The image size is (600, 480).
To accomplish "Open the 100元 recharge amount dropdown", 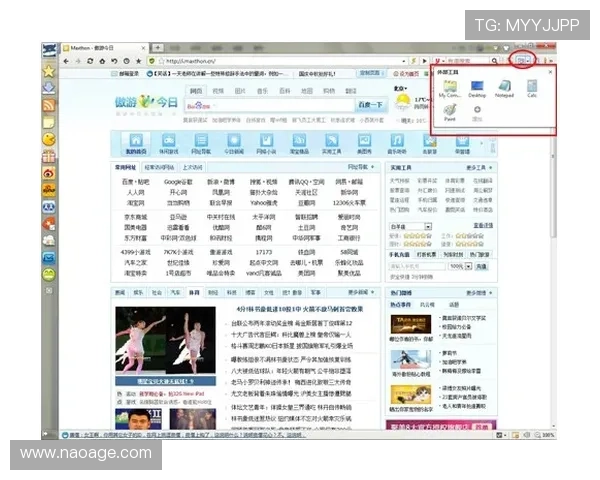I will click(x=468, y=266).
